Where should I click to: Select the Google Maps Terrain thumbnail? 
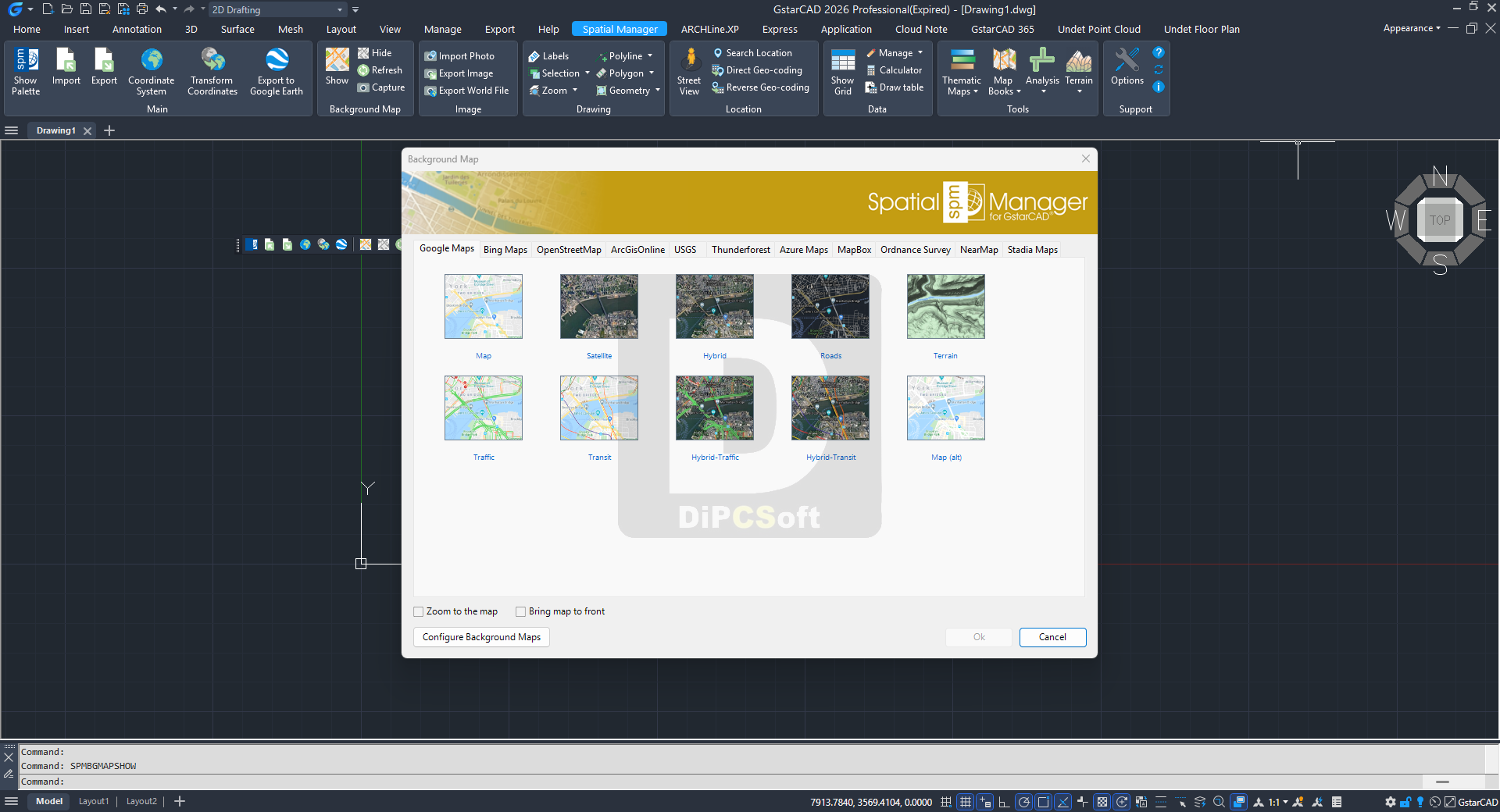[x=946, y=306]
